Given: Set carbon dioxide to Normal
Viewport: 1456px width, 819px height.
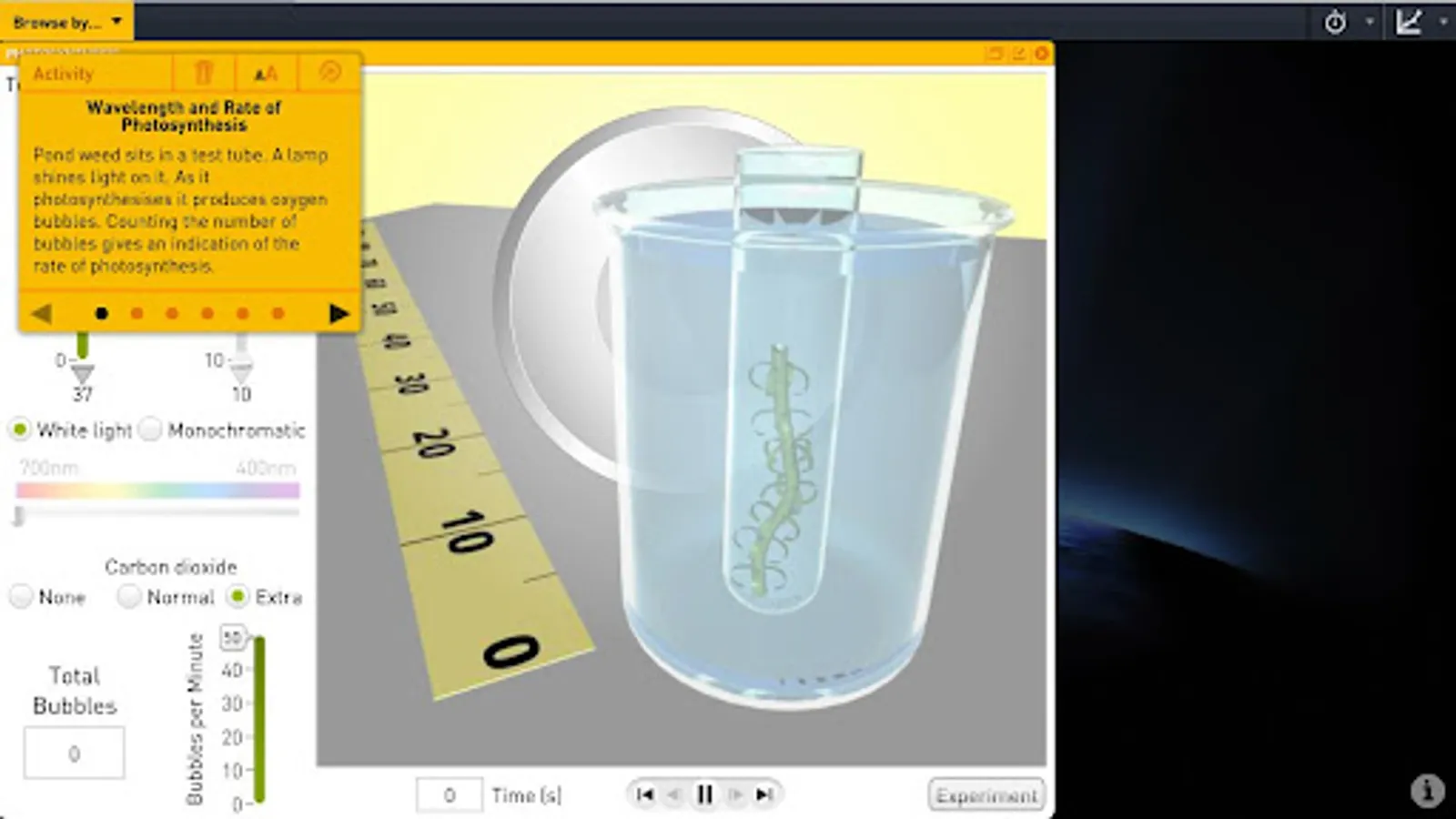Looking at the screenshot, I should pyautogui.click(x=129, y=597).
